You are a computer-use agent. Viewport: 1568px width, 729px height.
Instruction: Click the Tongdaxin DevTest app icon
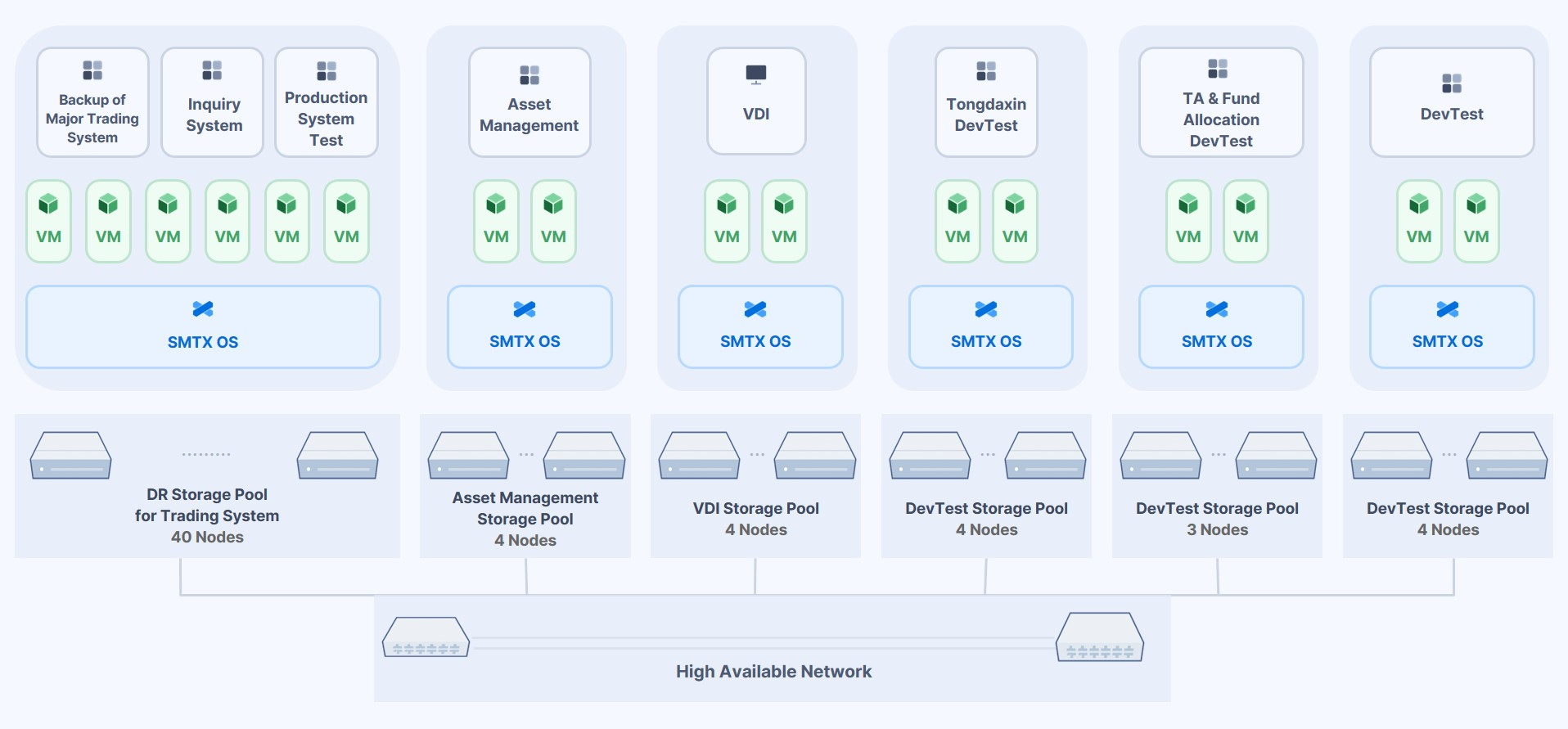coord(986,71)
